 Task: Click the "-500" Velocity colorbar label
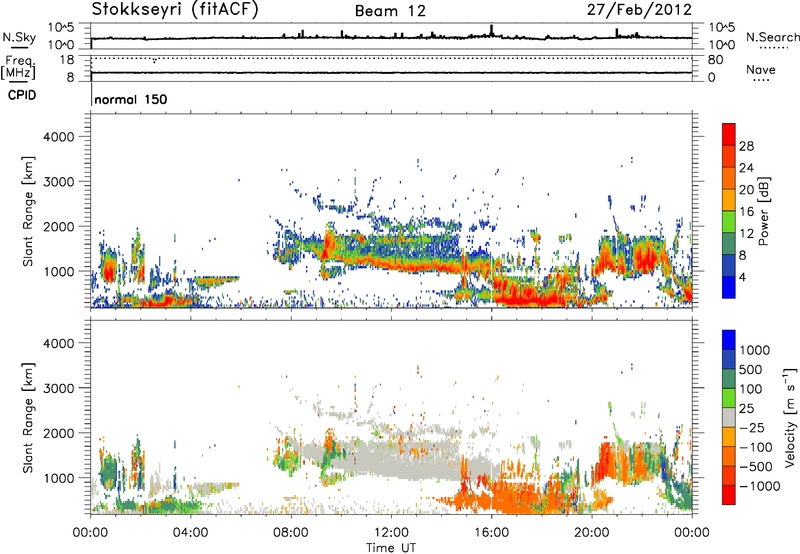[x=756, y=467]
